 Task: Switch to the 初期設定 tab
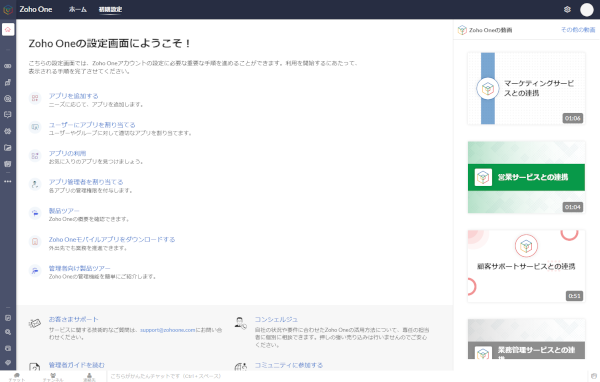110,10
